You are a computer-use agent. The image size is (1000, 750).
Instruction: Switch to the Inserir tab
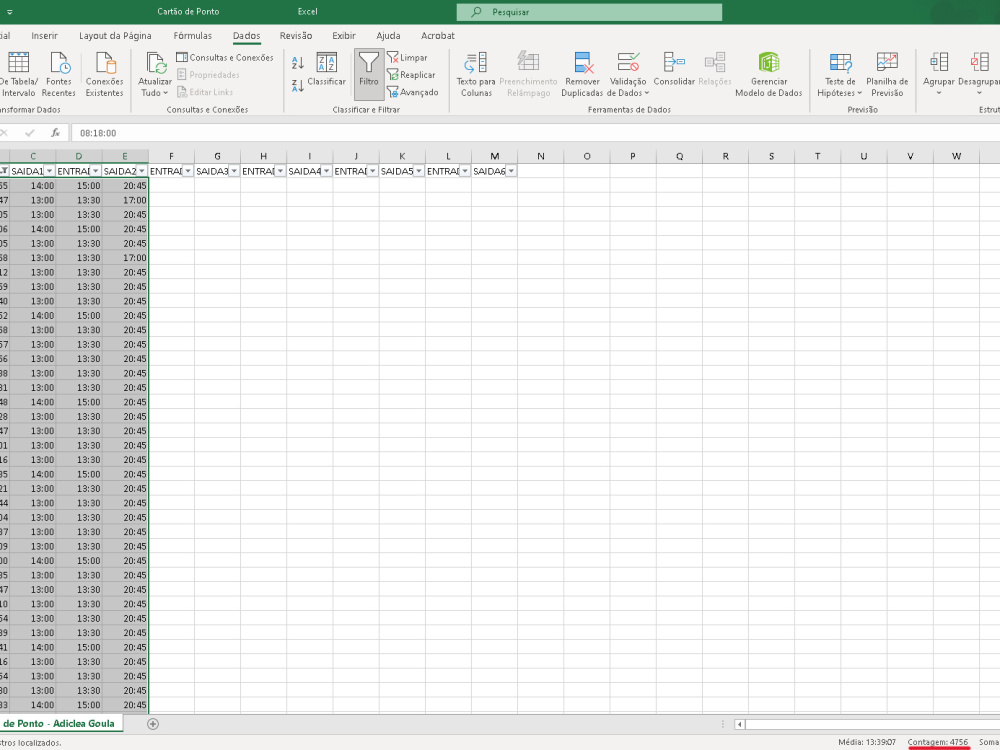45,36
